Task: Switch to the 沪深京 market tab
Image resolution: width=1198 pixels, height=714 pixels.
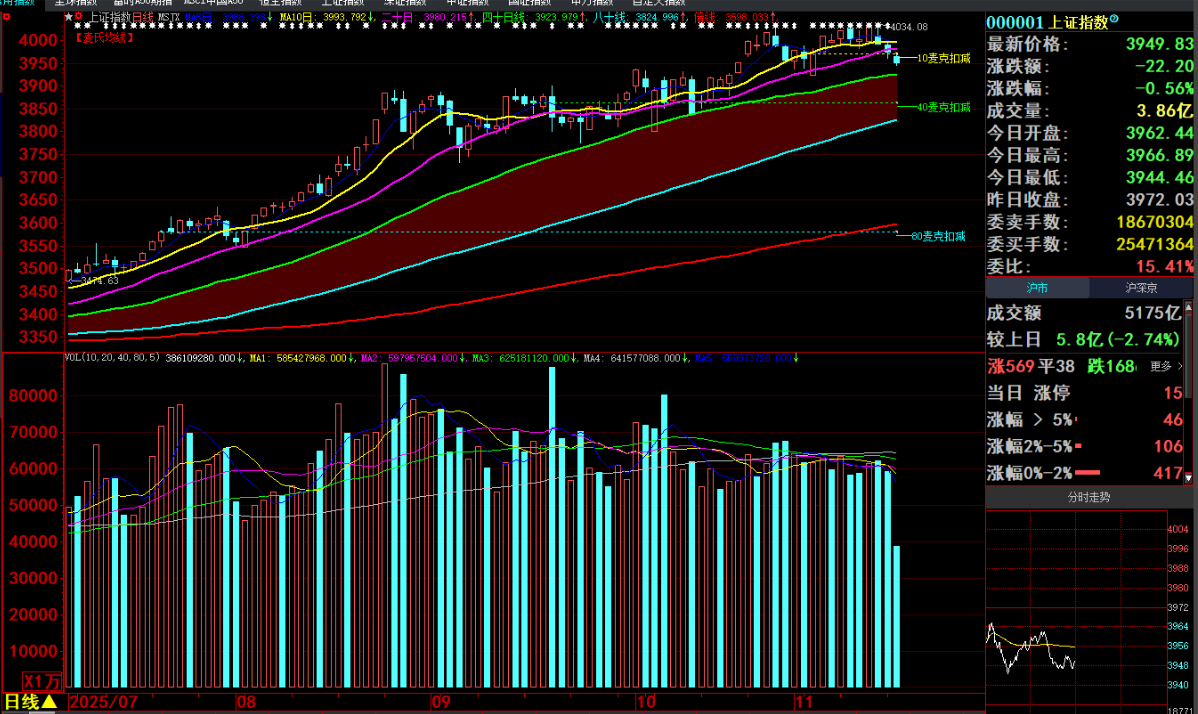Action: [1143, 288]
